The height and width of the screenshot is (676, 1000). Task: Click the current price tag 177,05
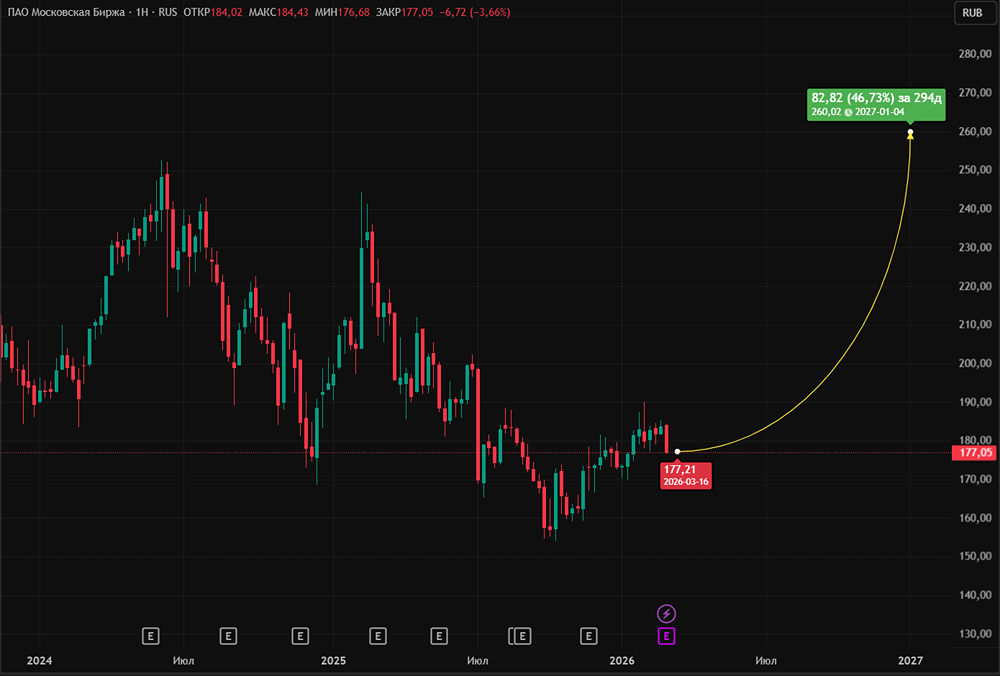tap(975, 453)
